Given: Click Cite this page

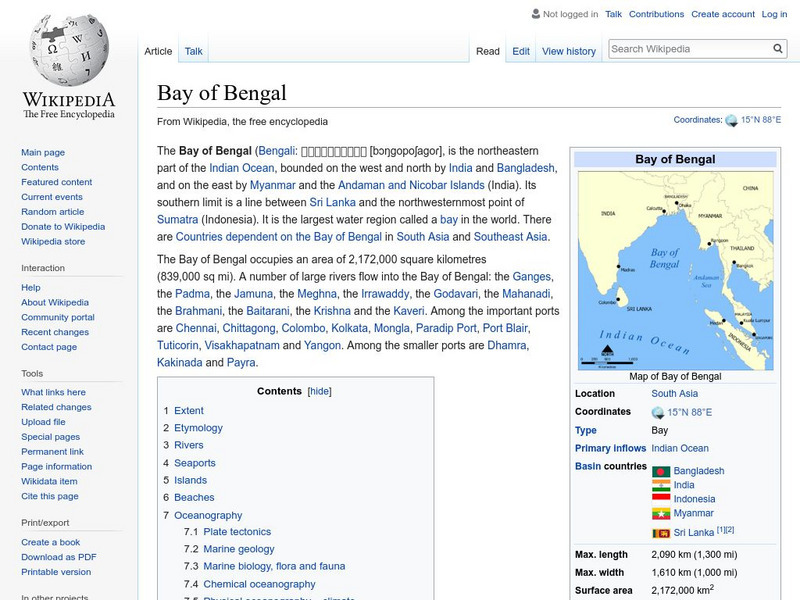Looking at the screenshot, I should tap(50, 495).
